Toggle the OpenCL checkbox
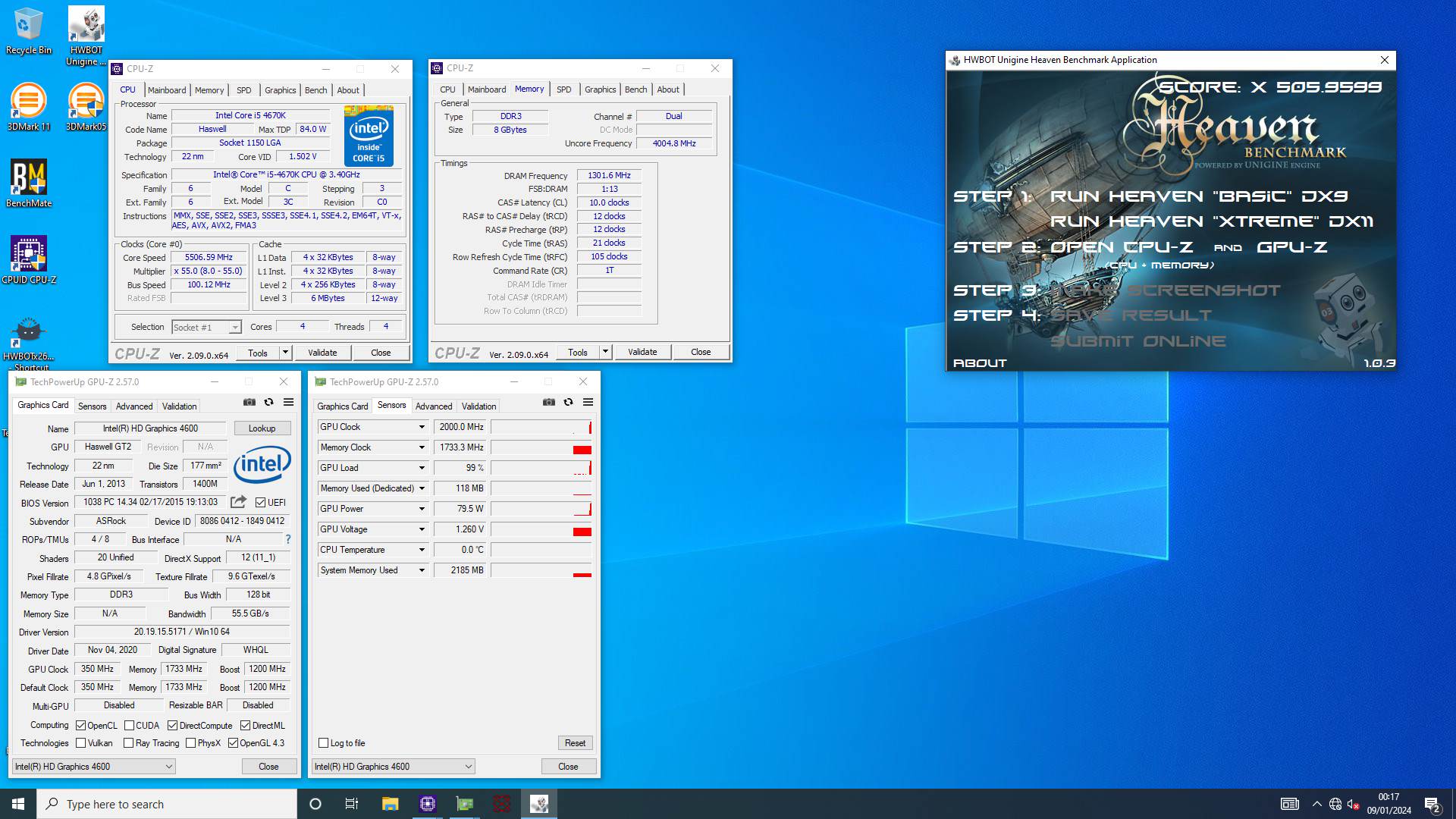The width and height of the screenshot is (1456, 819). click(x=81, y=726)
